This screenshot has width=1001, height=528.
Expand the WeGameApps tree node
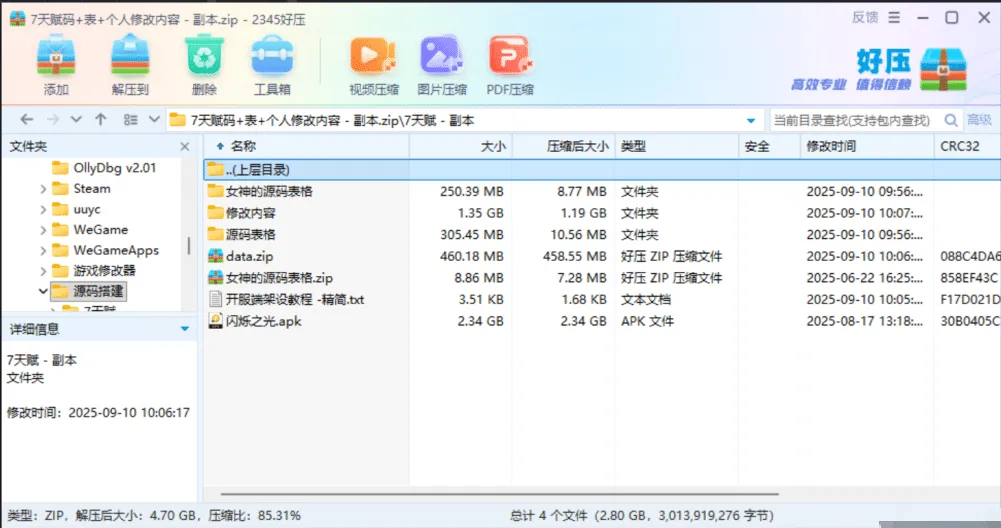coord(43,250)
